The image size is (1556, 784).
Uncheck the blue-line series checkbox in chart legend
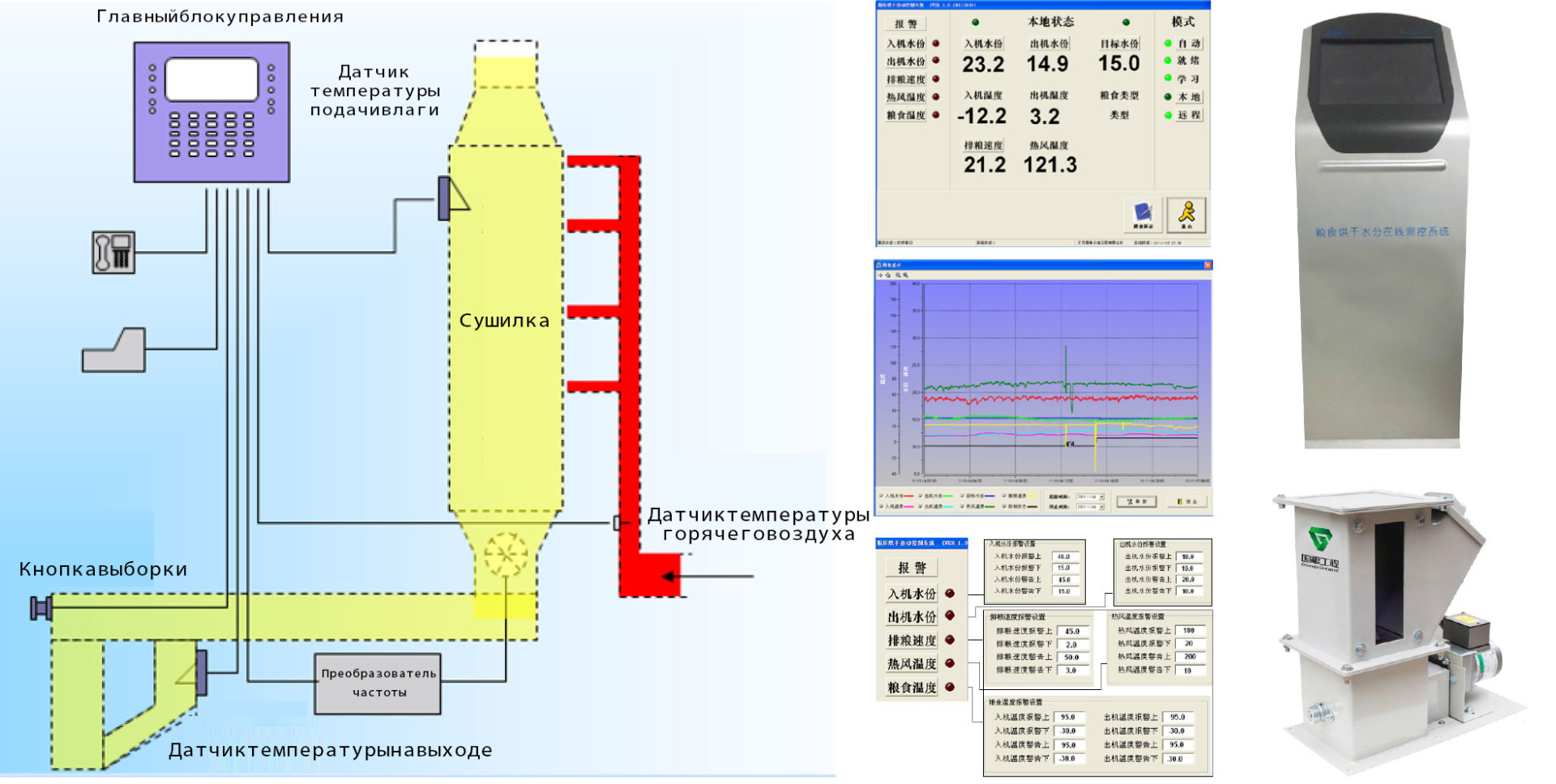(962, 496)
